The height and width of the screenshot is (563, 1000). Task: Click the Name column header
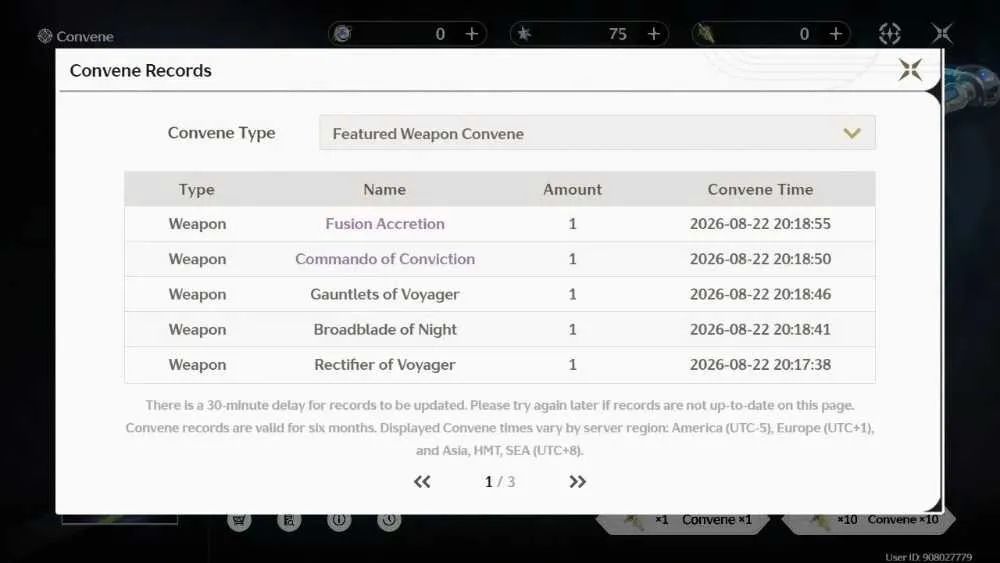click(x=385, y=189)
